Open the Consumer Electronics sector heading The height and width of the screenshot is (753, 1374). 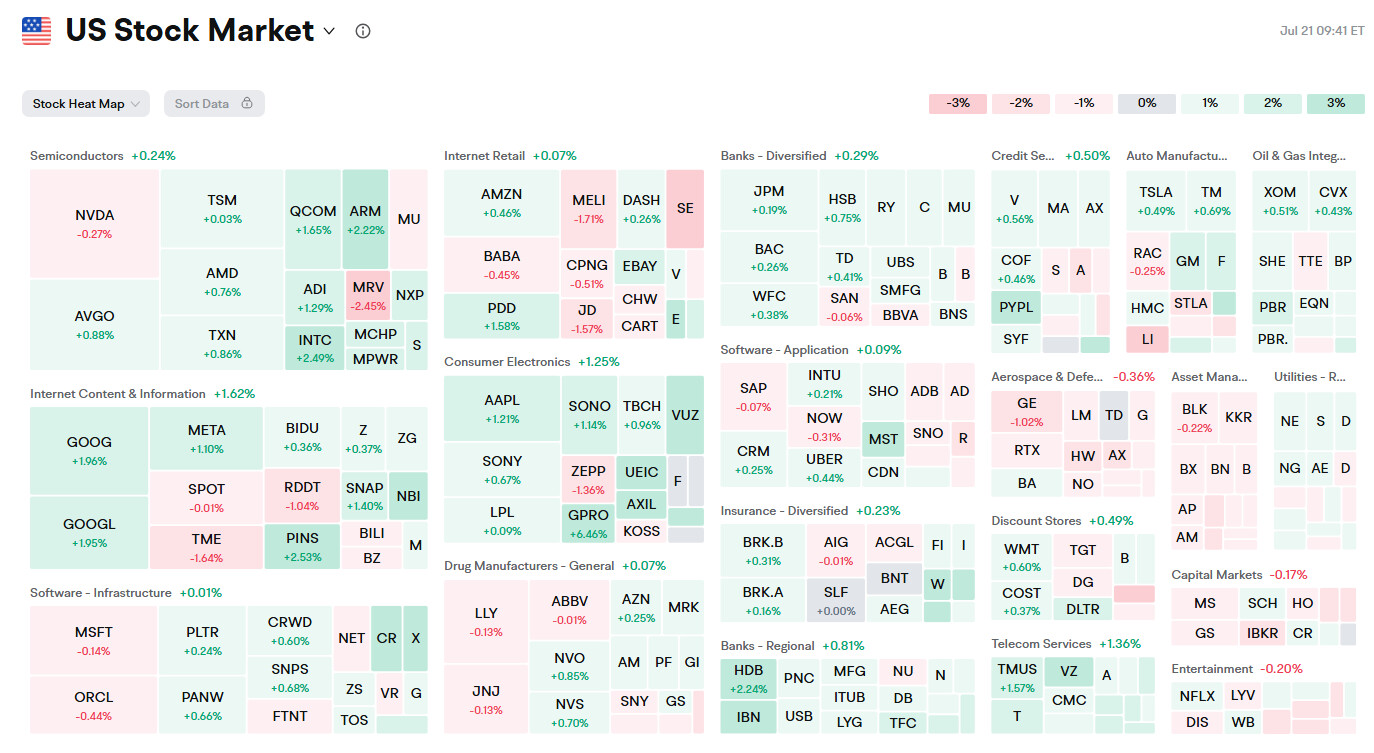(x=507, y=362)
